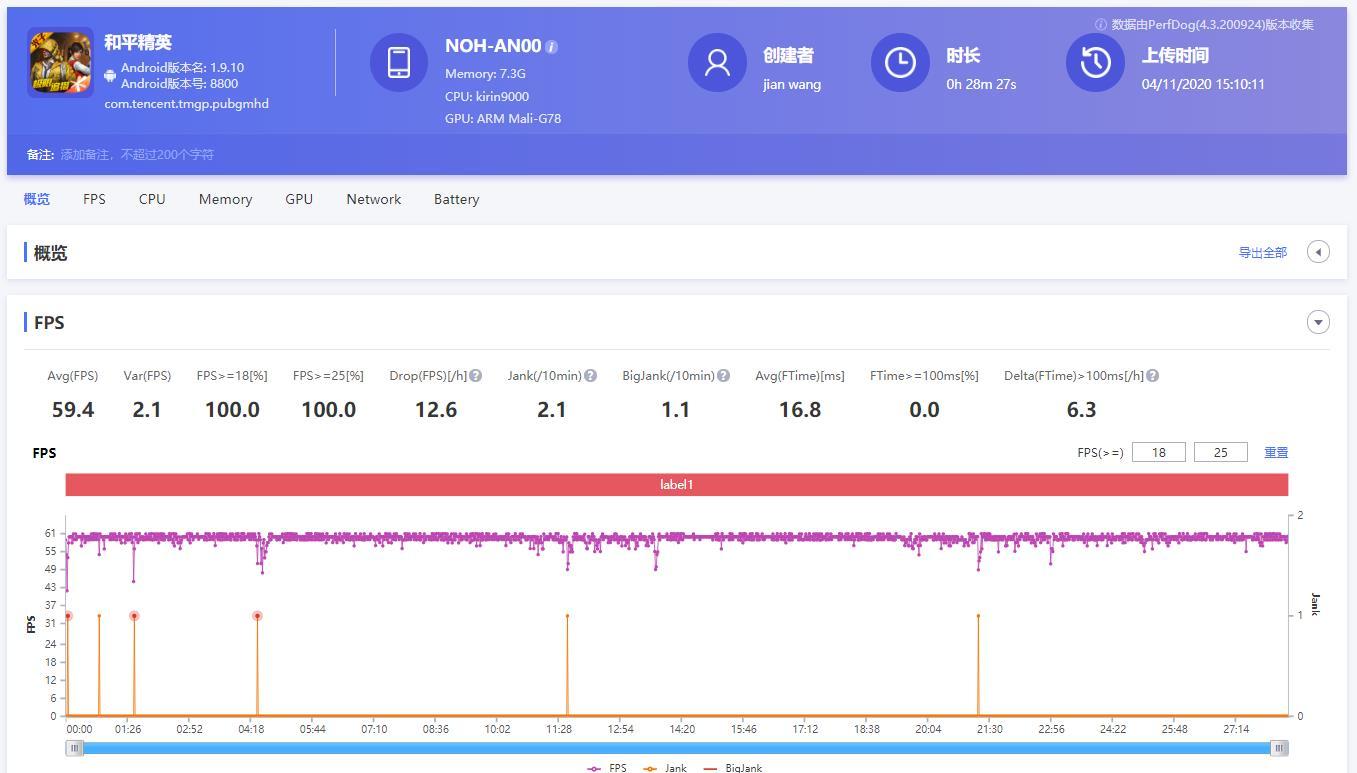Select the red label1 bar
Viewport: 1357px width, 773px height.
pos(677,485)
